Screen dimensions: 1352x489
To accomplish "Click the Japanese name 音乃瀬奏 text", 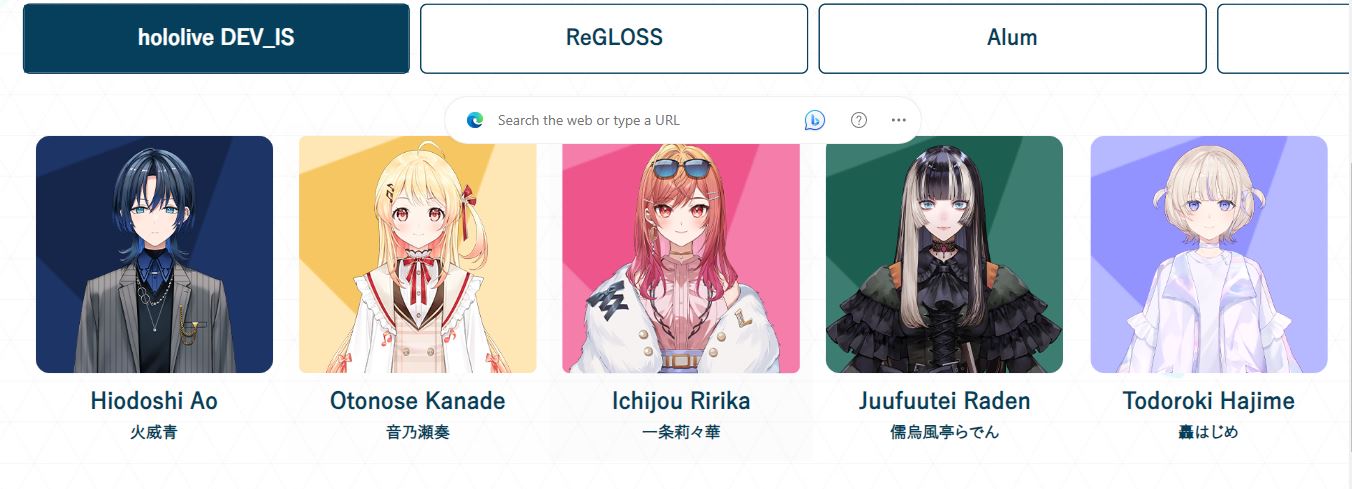I will coord(418,433).
